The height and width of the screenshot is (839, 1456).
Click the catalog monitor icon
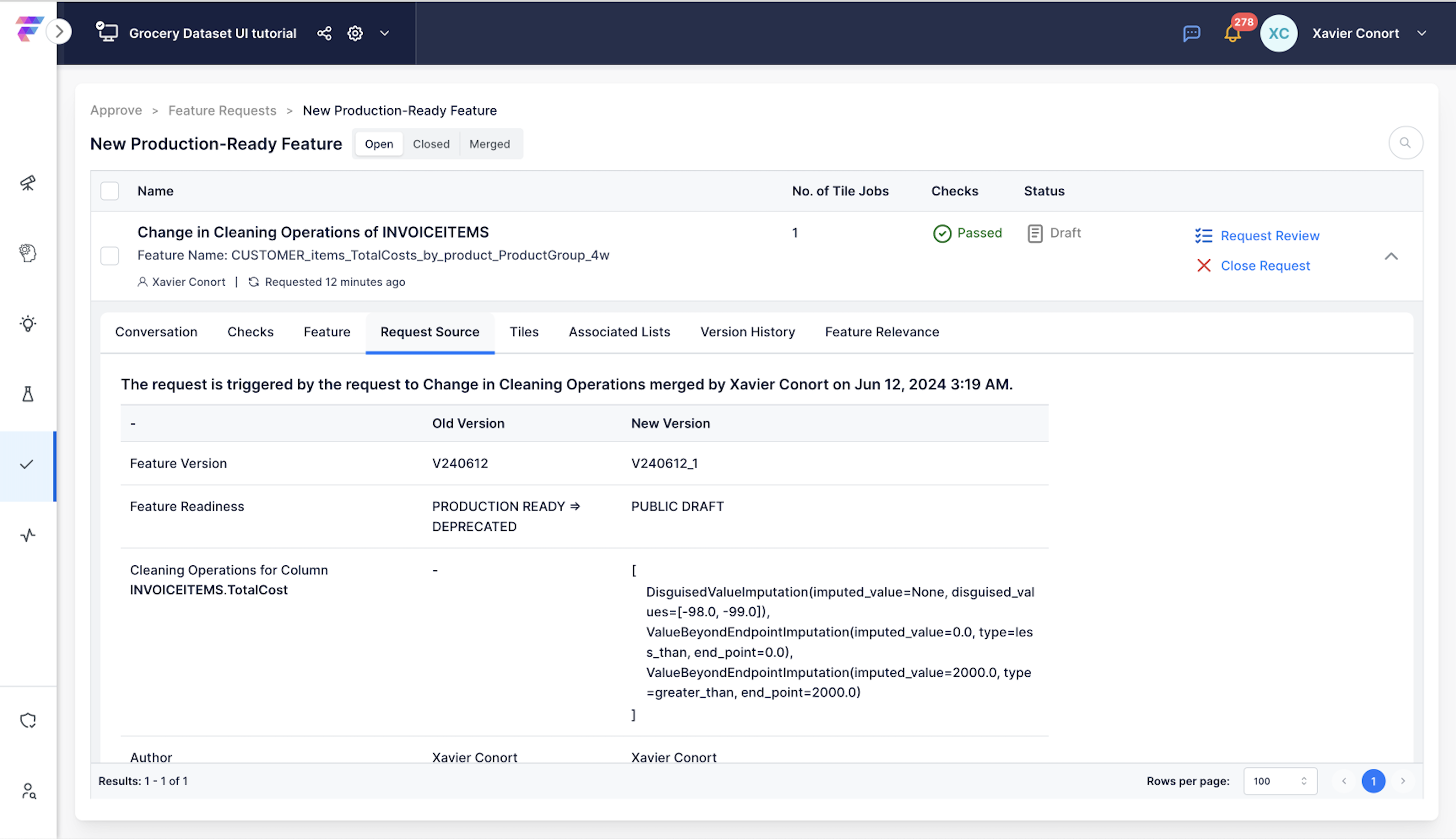pos(106,31)
